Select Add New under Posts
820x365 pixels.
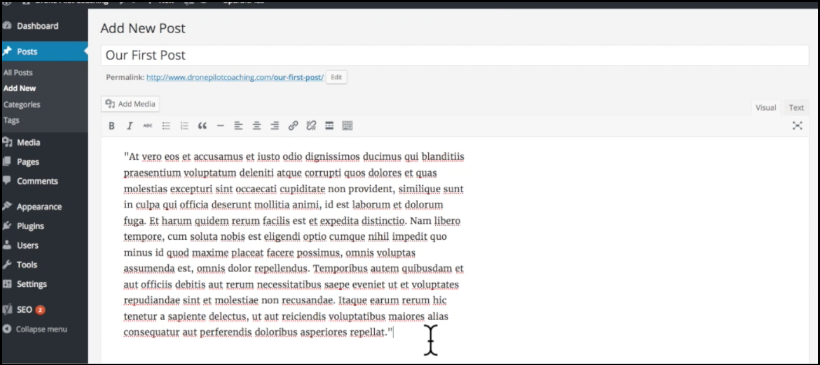point(19,88)
